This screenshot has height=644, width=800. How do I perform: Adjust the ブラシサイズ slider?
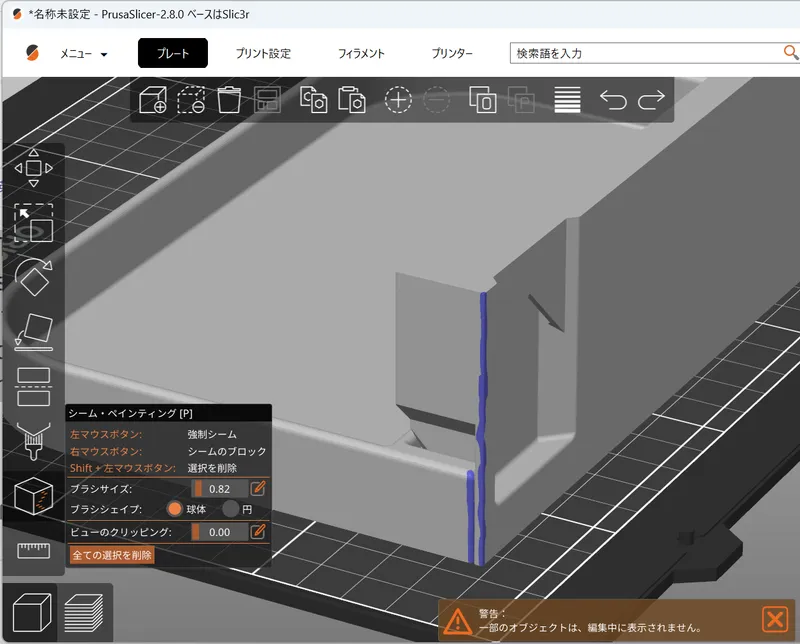click(218, 488)
